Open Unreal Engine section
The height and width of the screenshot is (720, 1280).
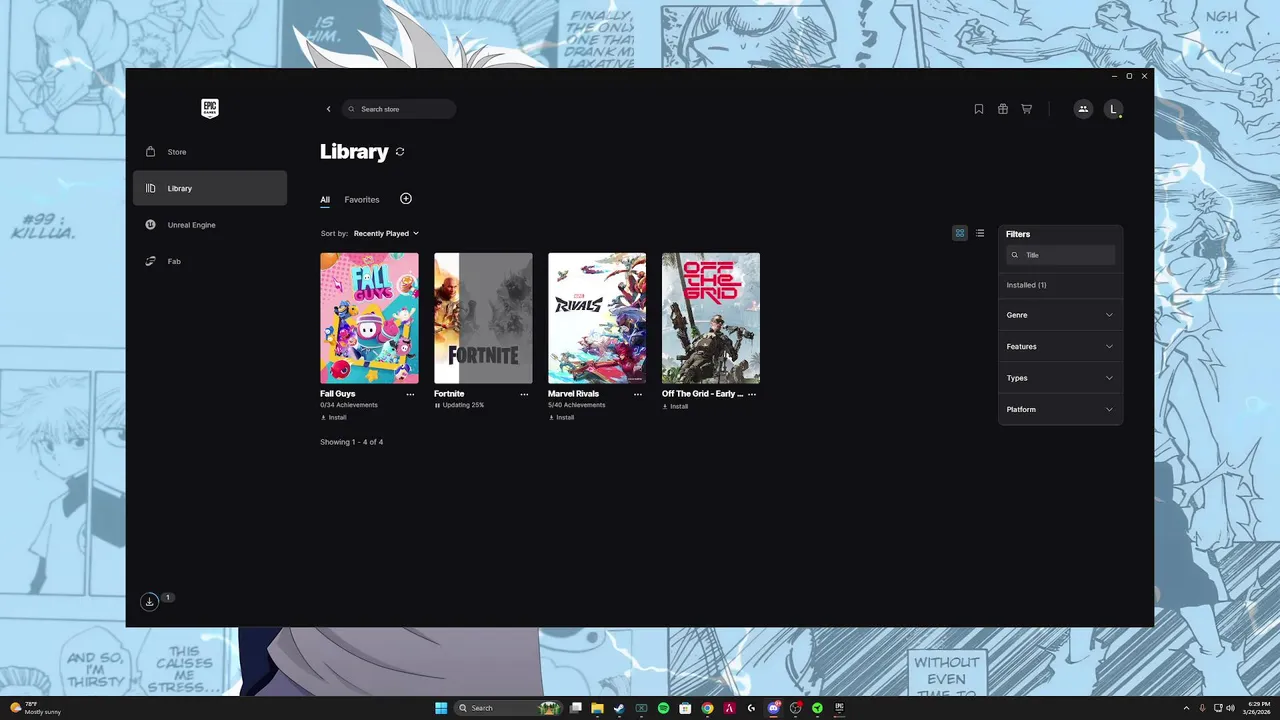coord(210,225)
